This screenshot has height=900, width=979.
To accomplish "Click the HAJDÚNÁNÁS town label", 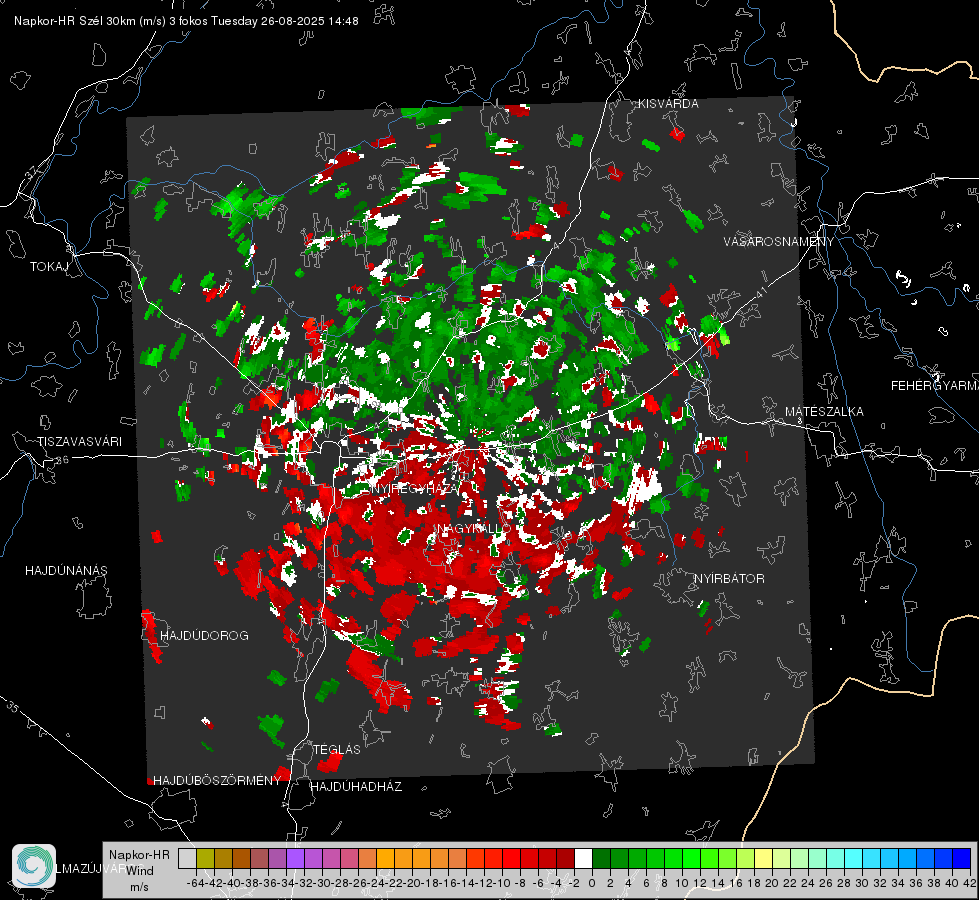I will click(x=66, y=571).
